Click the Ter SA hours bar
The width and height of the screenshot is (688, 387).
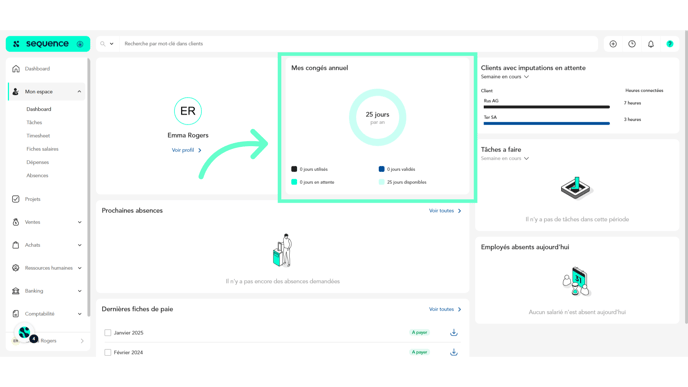(x=547, y=123)
